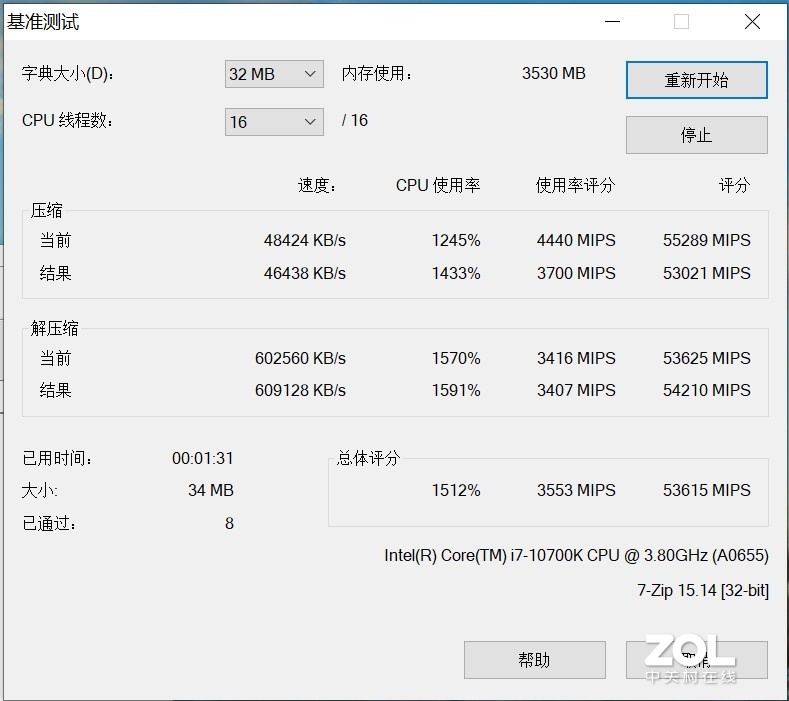Image resolution: width=789 pixels, height=701 pixels.
Task: Click the 评分 column header
Action: [735, 185]
